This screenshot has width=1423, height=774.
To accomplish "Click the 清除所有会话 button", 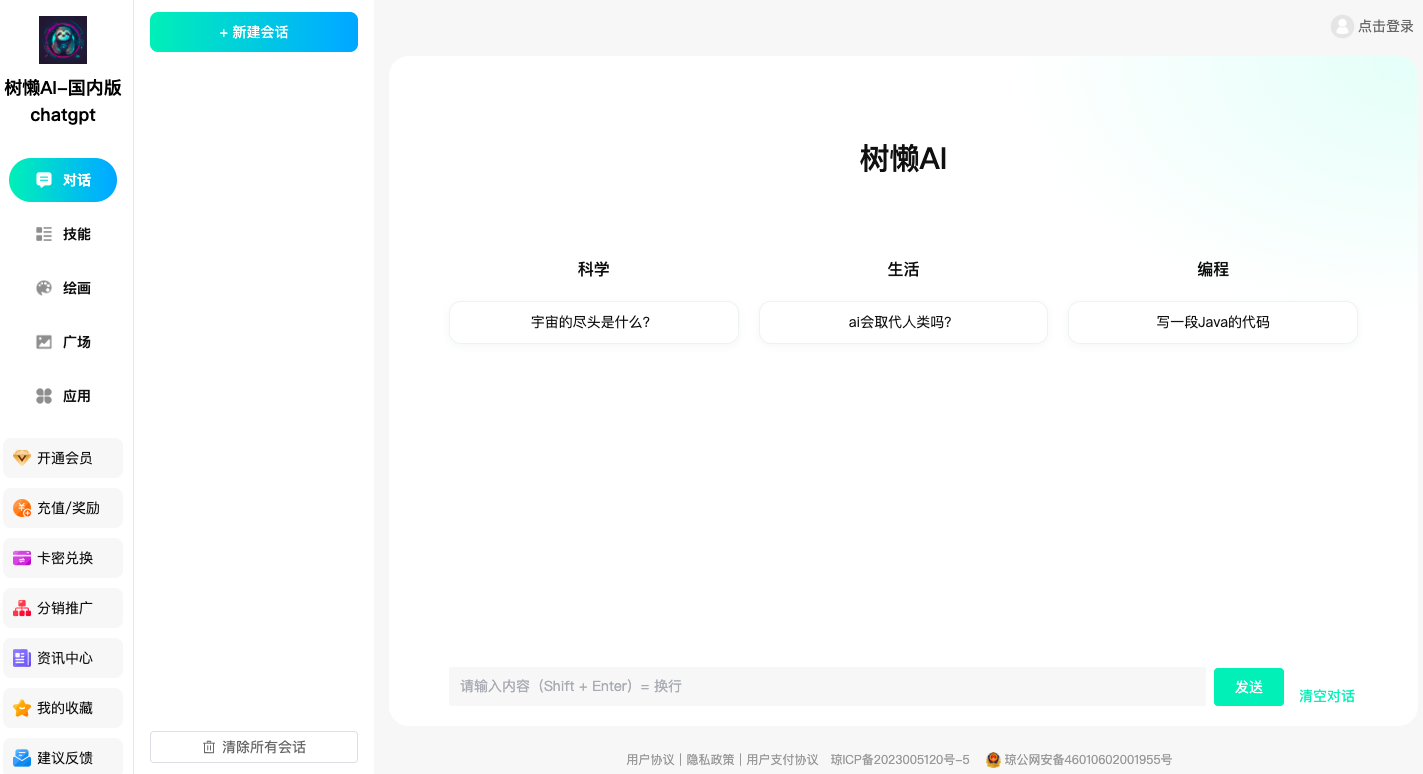I will [254, 747].
